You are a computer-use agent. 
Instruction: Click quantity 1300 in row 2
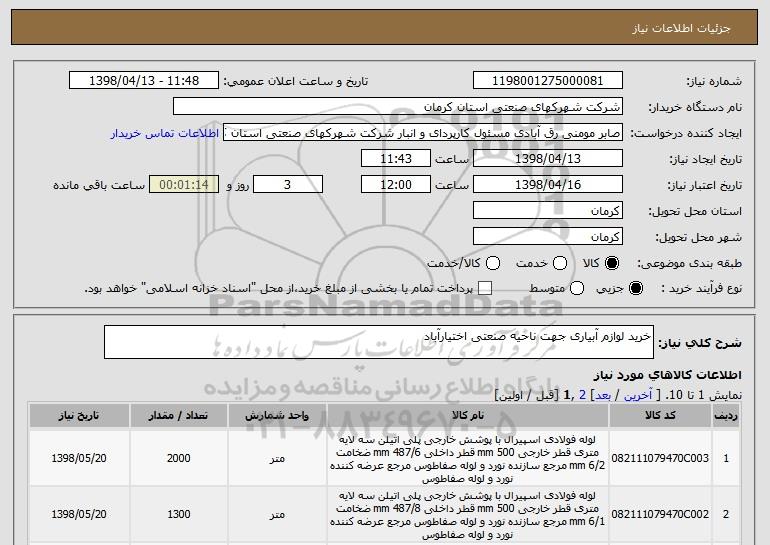click(178, 514)
